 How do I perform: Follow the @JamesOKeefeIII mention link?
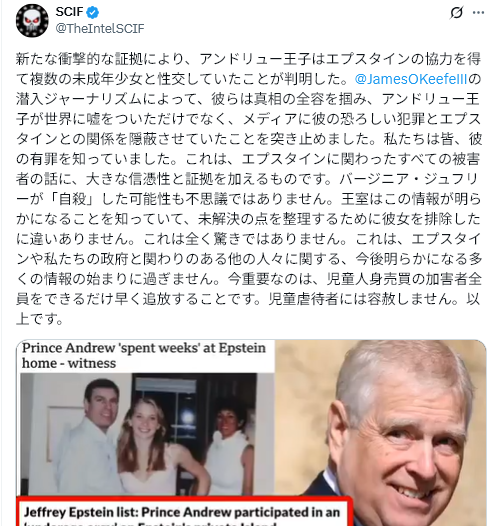(410, 79)
